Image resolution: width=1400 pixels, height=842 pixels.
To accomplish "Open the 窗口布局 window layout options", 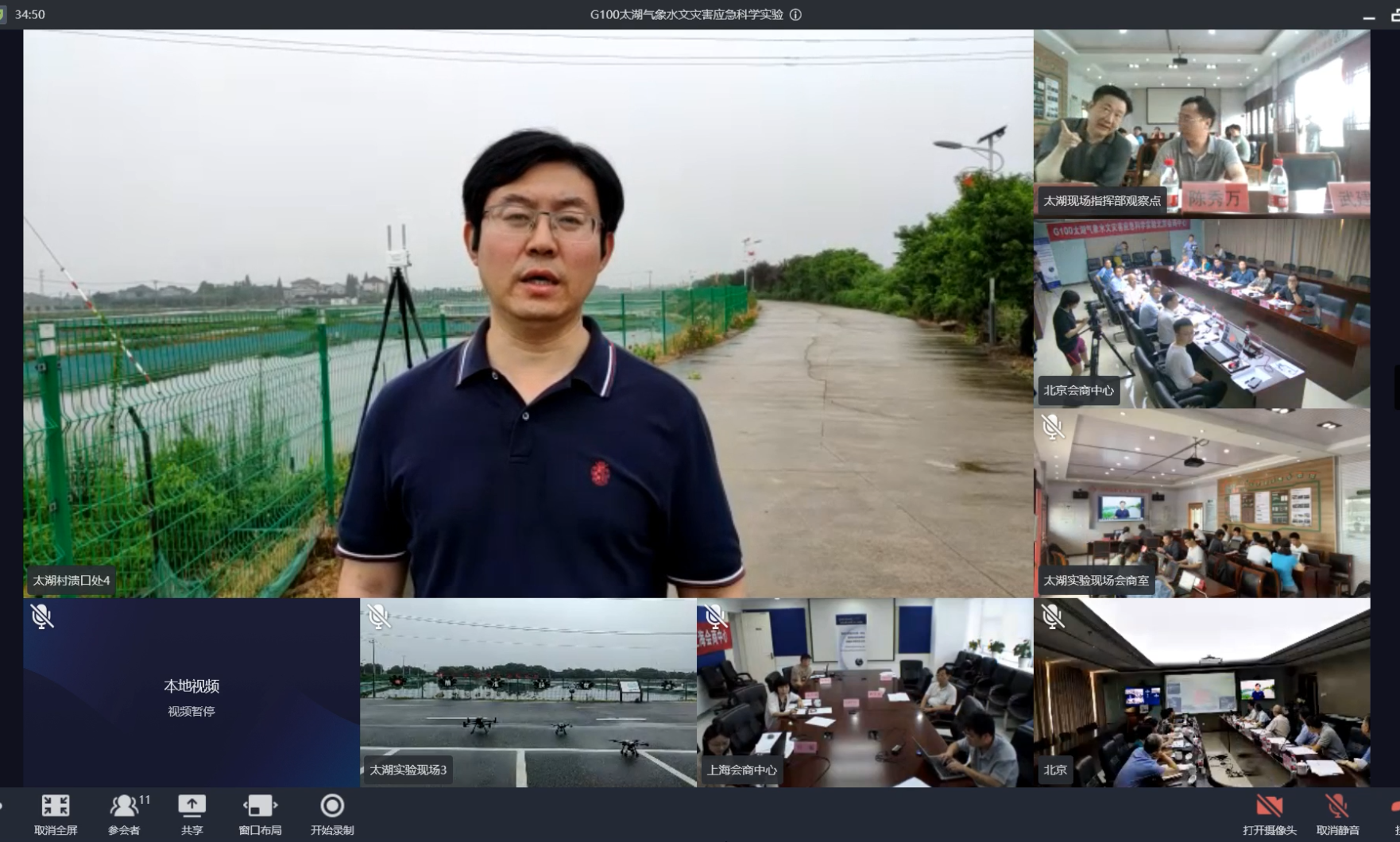I will pyautogui.click(x=260, y=806).
